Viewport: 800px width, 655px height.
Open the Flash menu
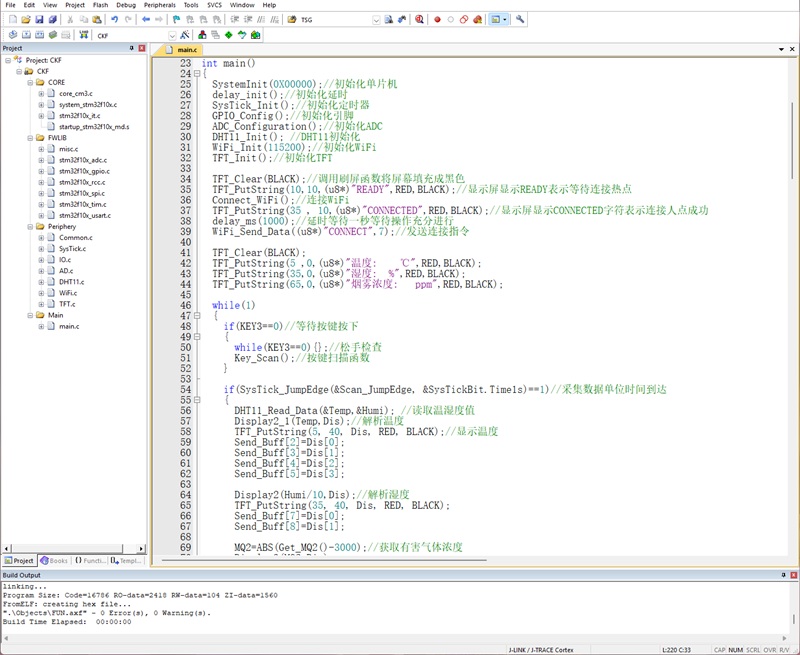point(101,5)
